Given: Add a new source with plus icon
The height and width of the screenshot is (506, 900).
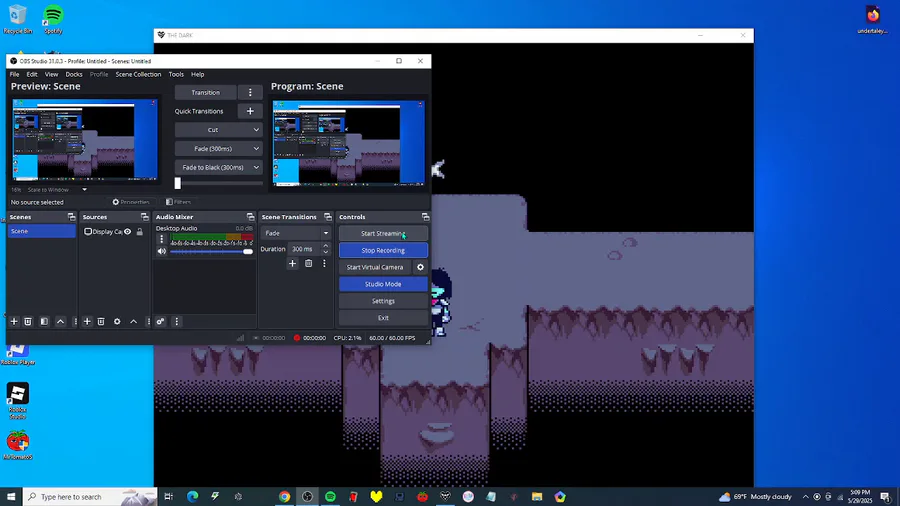Looking at the screenshot, I should [x=87, y=321].
